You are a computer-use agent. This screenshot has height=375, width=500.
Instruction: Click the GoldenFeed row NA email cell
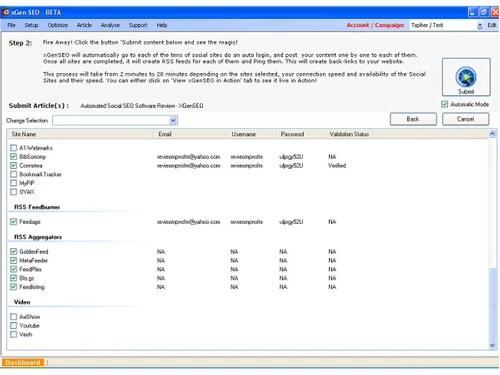161,251
